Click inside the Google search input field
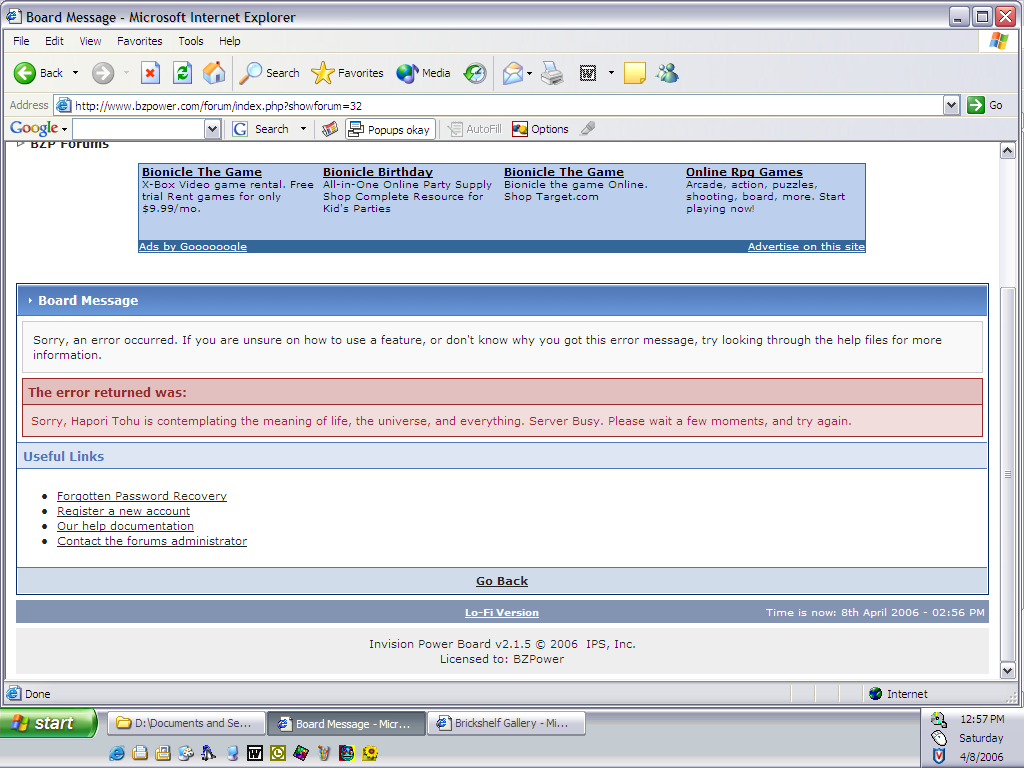This screenshot has height=768, width=1024. (x=140, y=129)
